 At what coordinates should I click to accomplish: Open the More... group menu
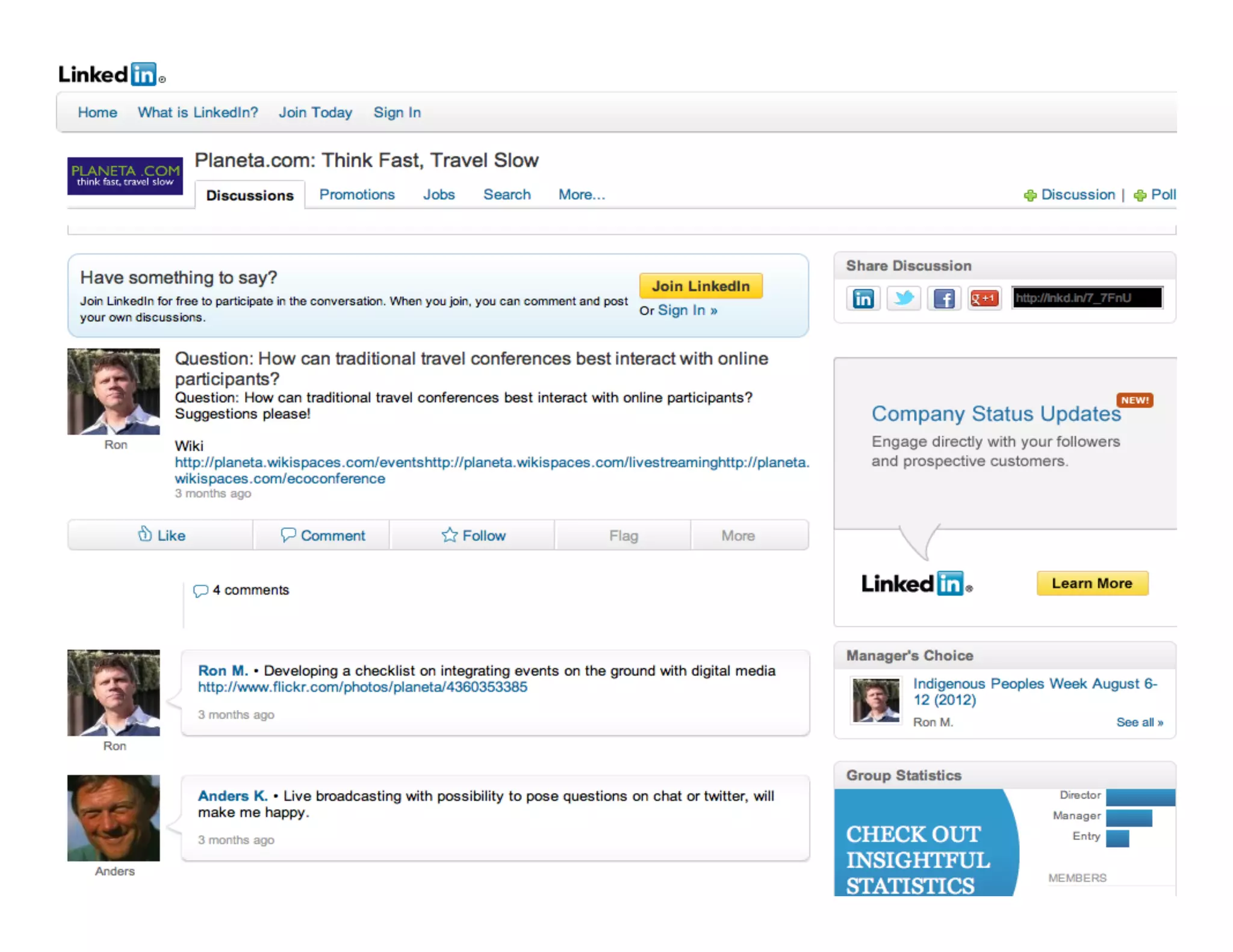(x=581, y=195)
